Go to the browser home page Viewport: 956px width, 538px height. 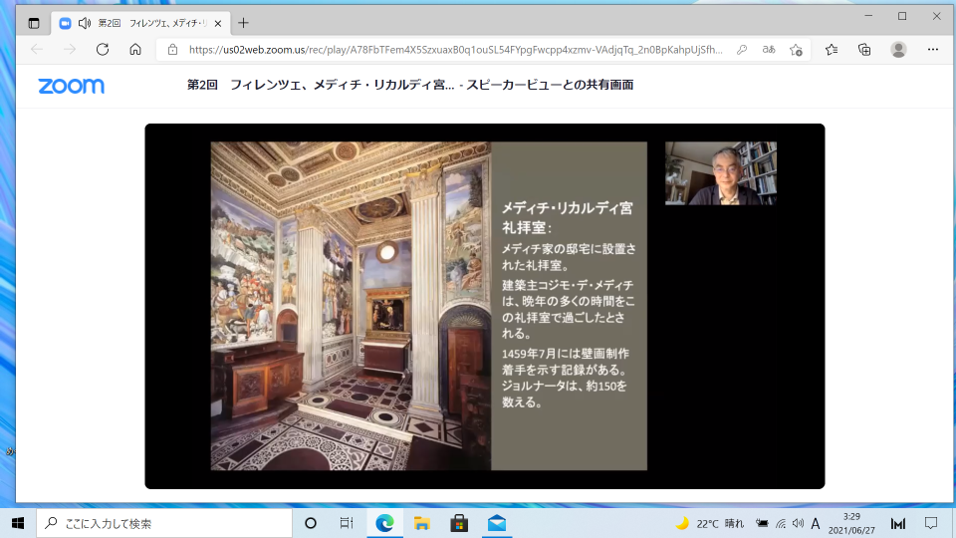[135, 49]
